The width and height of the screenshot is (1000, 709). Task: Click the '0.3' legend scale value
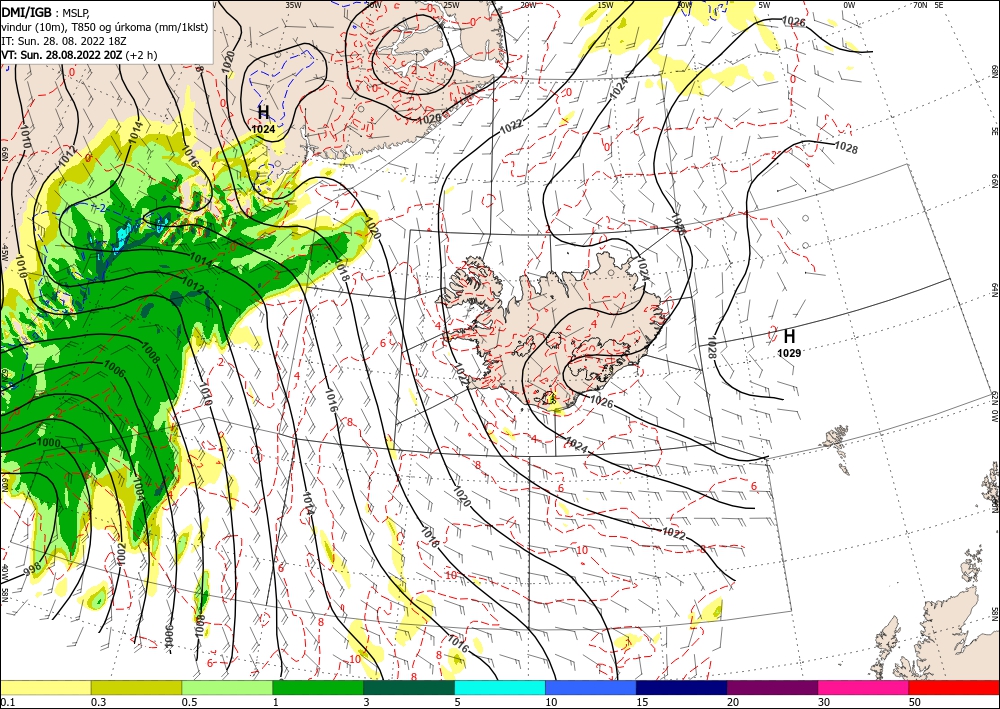coord(98,702)
